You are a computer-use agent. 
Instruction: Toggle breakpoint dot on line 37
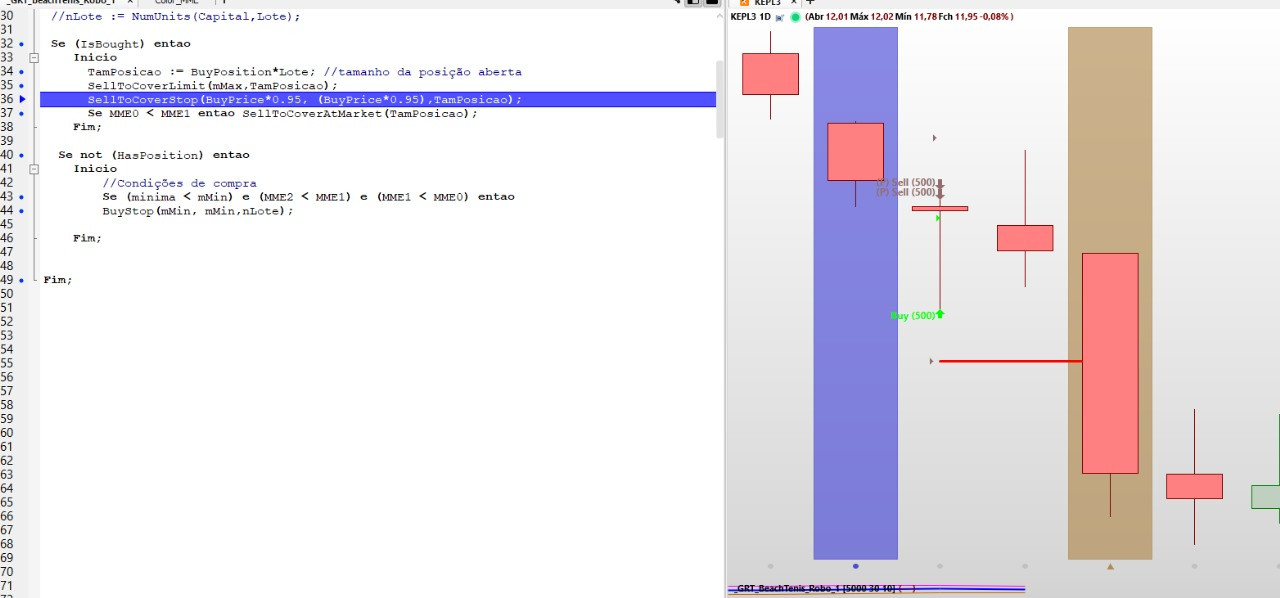pos(21,113)
